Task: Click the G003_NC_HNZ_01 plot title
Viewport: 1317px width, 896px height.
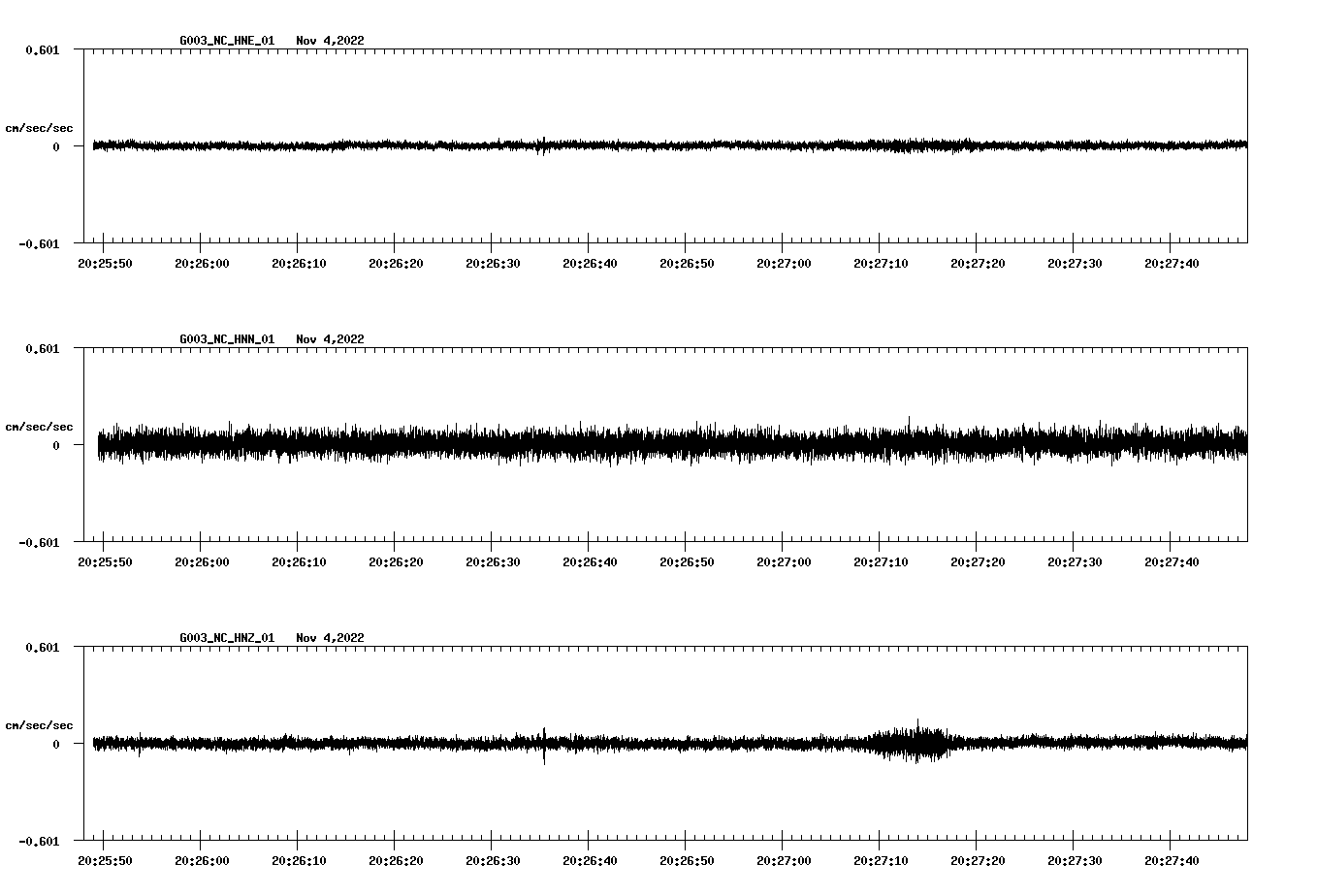Action: click(272, 638)
